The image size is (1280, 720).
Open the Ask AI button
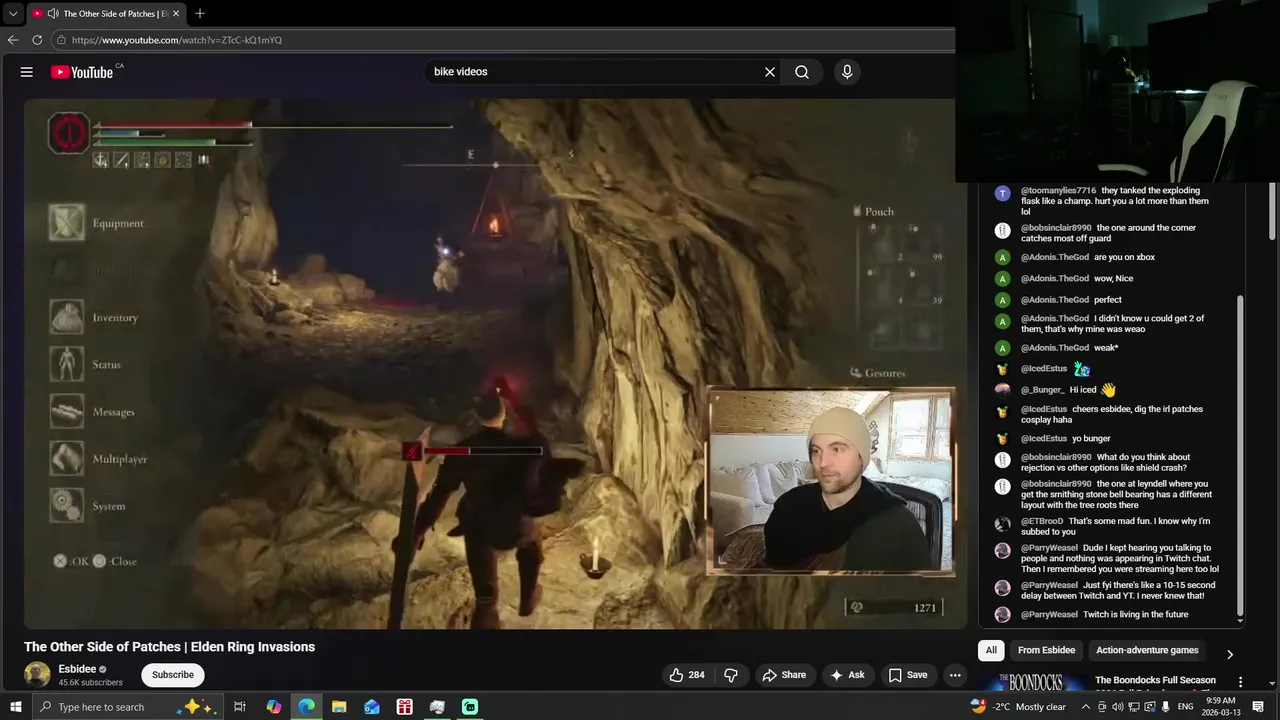click(847, 675)
